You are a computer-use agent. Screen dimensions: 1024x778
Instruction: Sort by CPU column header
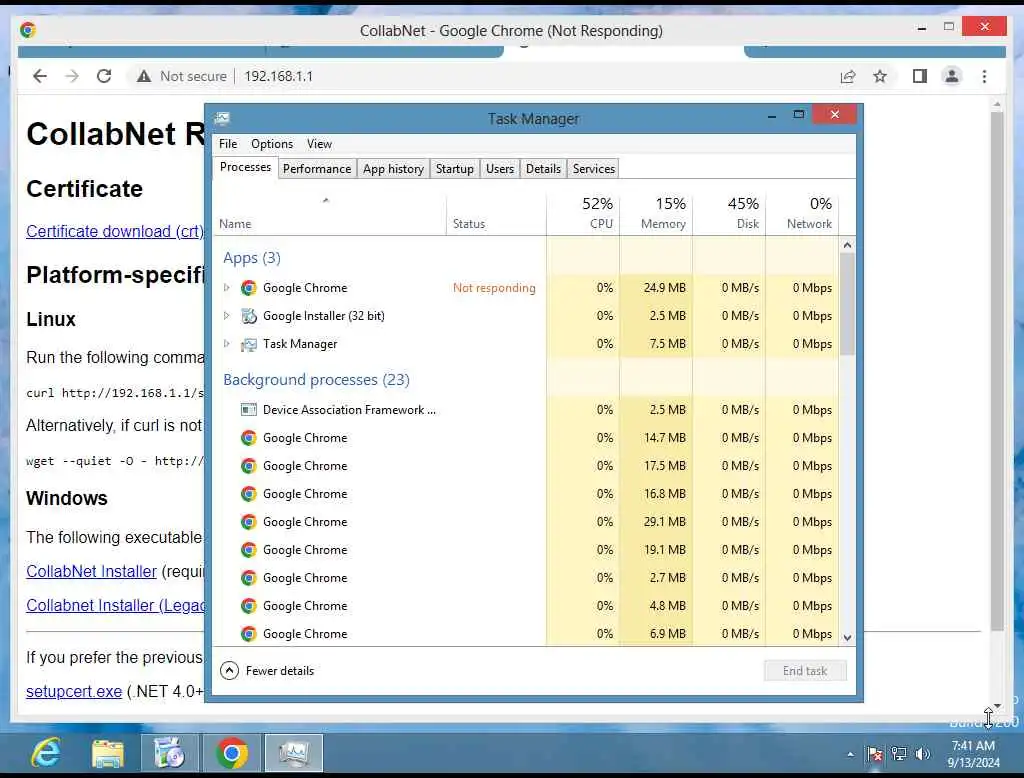pyautogui.click(x=583, y=216)
